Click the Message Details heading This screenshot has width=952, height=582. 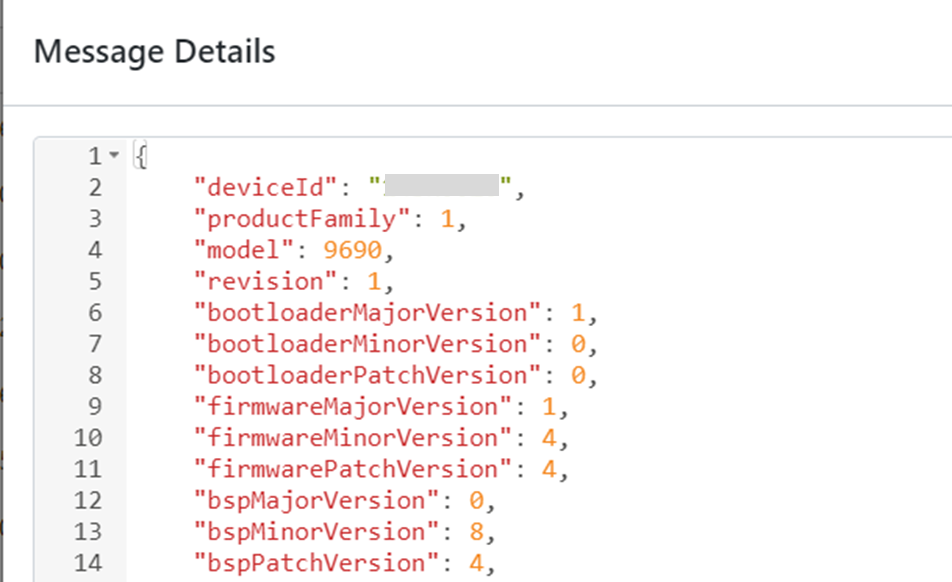click(x=154, y=51)
